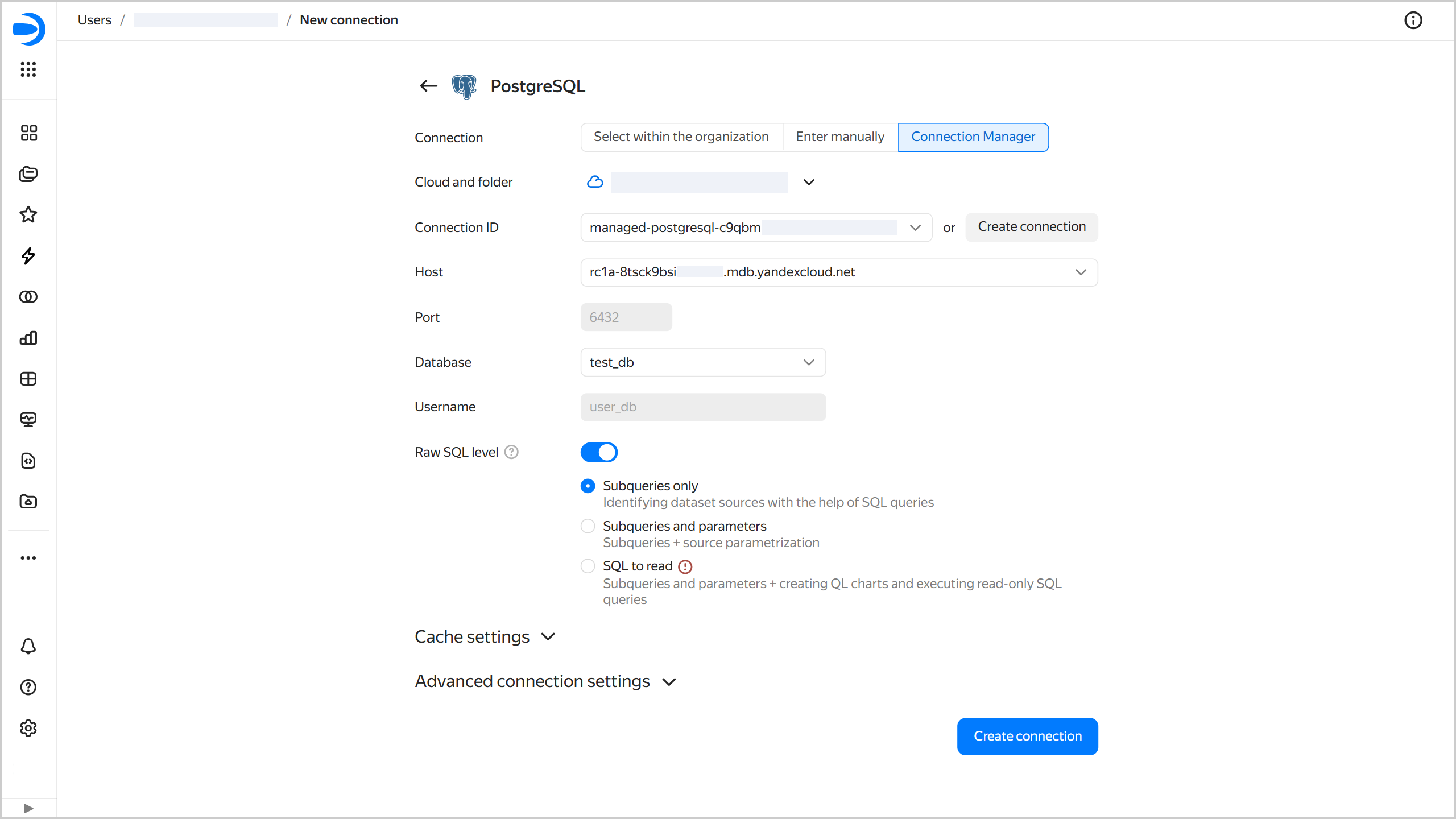Switch to Enter manually tab
This screenshot has width=1456, height=819.
(x=840, y=137)
